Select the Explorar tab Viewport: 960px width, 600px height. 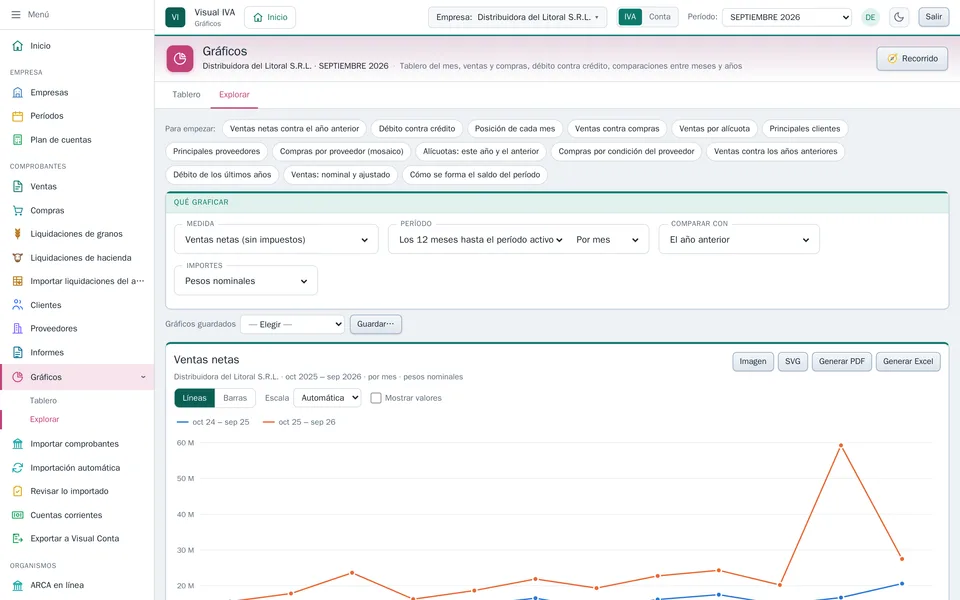234,94
